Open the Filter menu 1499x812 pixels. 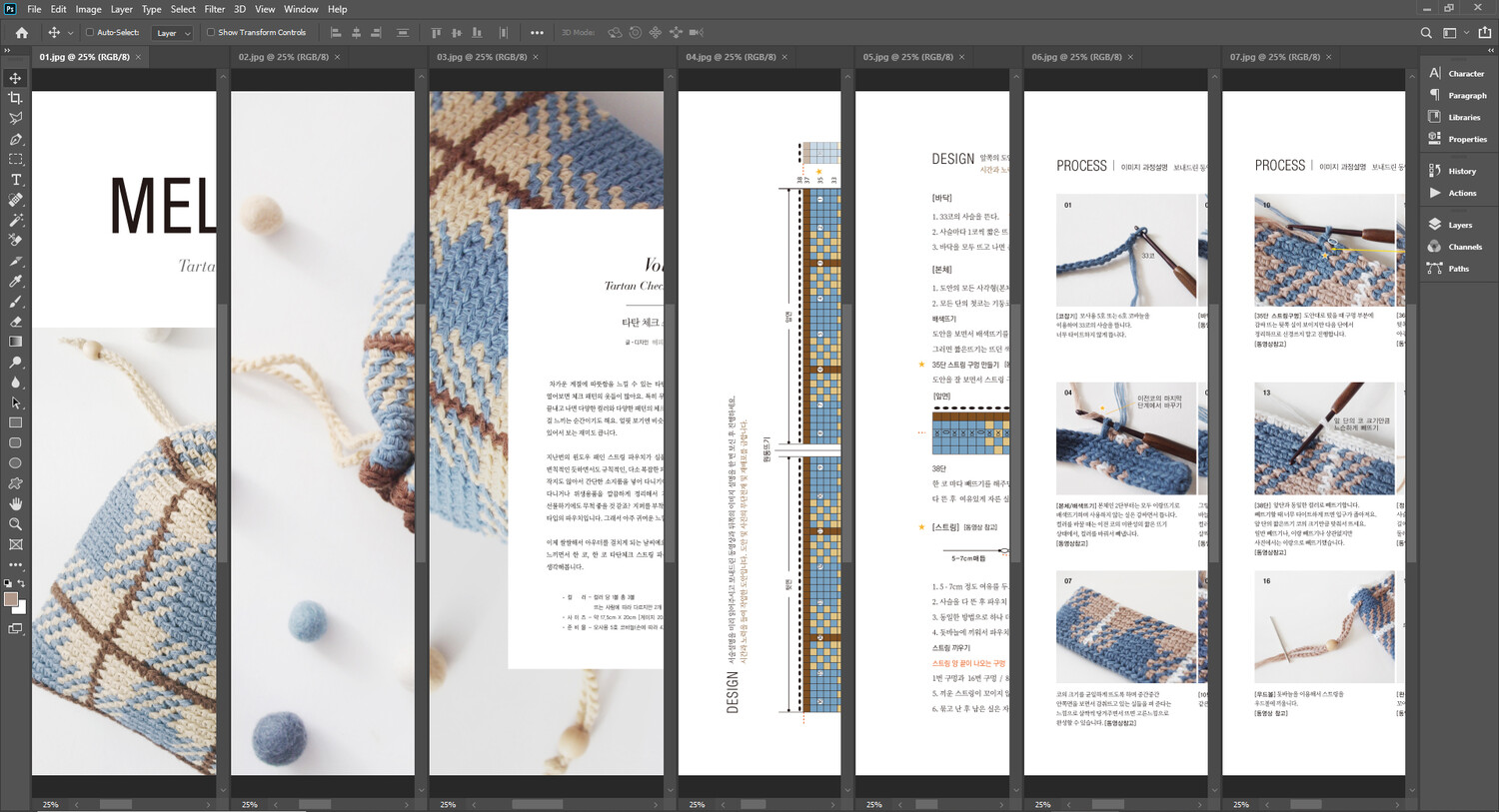[x=214, y=9]
